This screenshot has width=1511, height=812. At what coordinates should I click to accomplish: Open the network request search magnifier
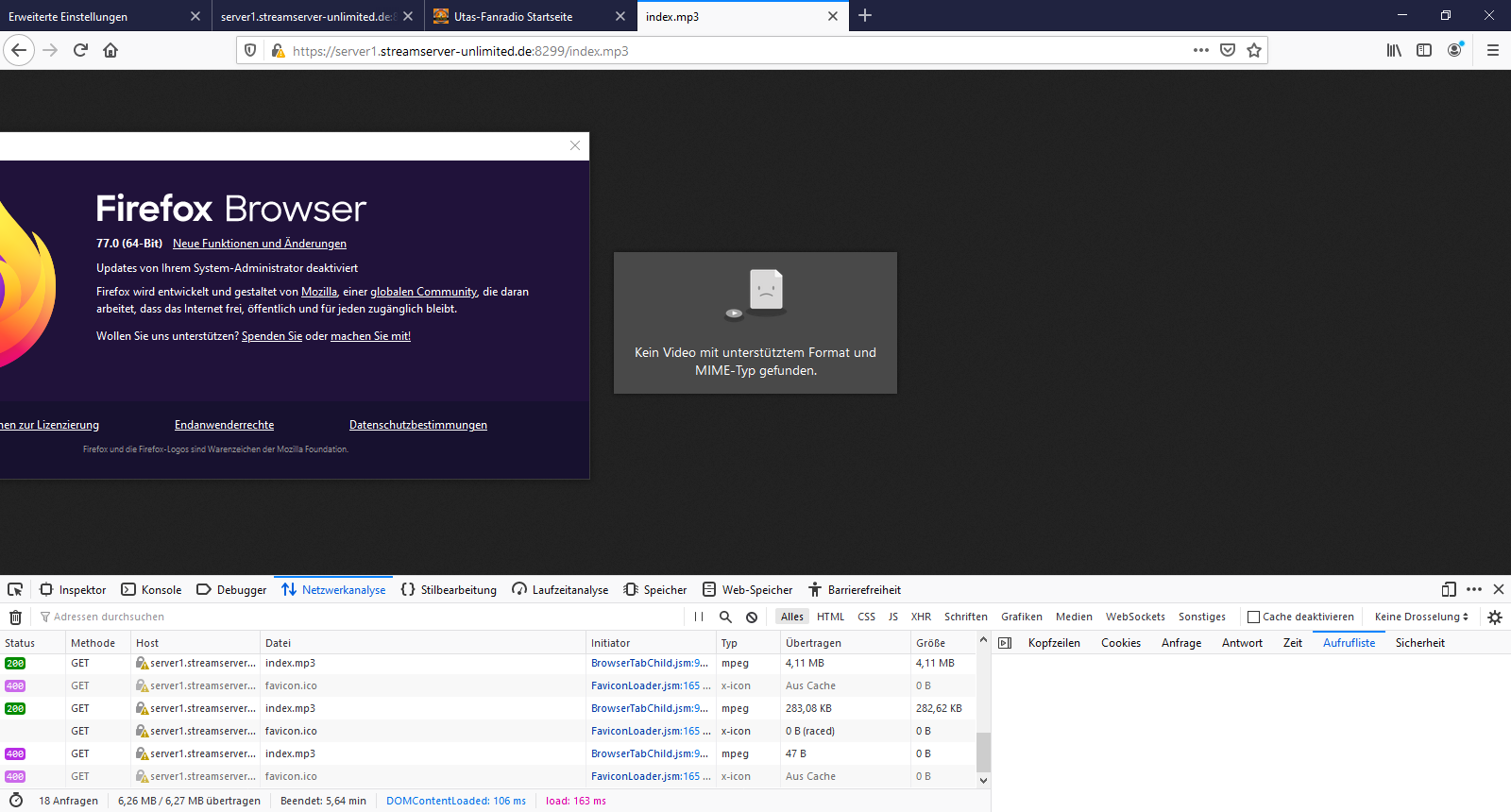pyautogui.click(x=725, y=617)
